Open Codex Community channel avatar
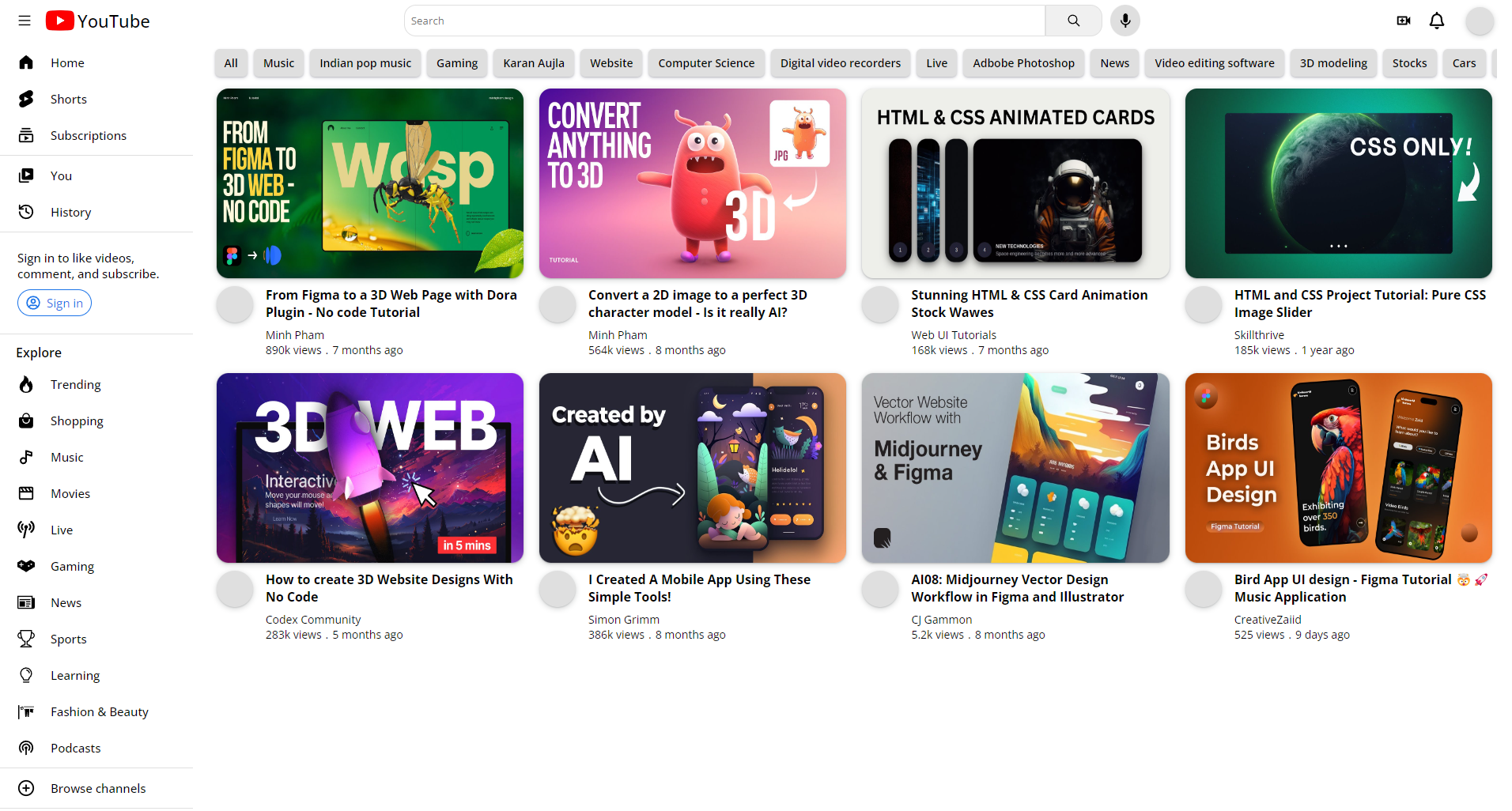This screenshot has width=1512, height=811. 235,589
